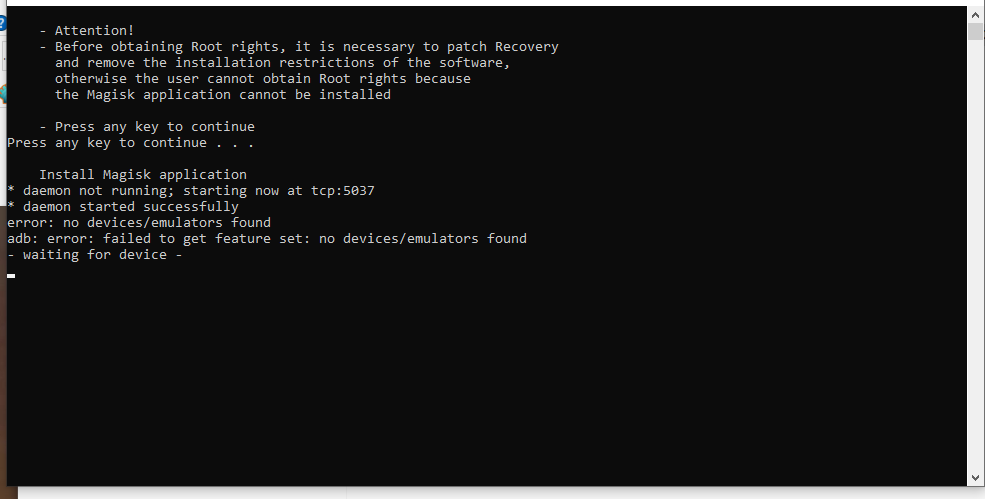Image resolution: width=985 pixels, height=499 pixels.
Task: Click the "tcp:5037" text in daemon line
Action: point(342,190)
